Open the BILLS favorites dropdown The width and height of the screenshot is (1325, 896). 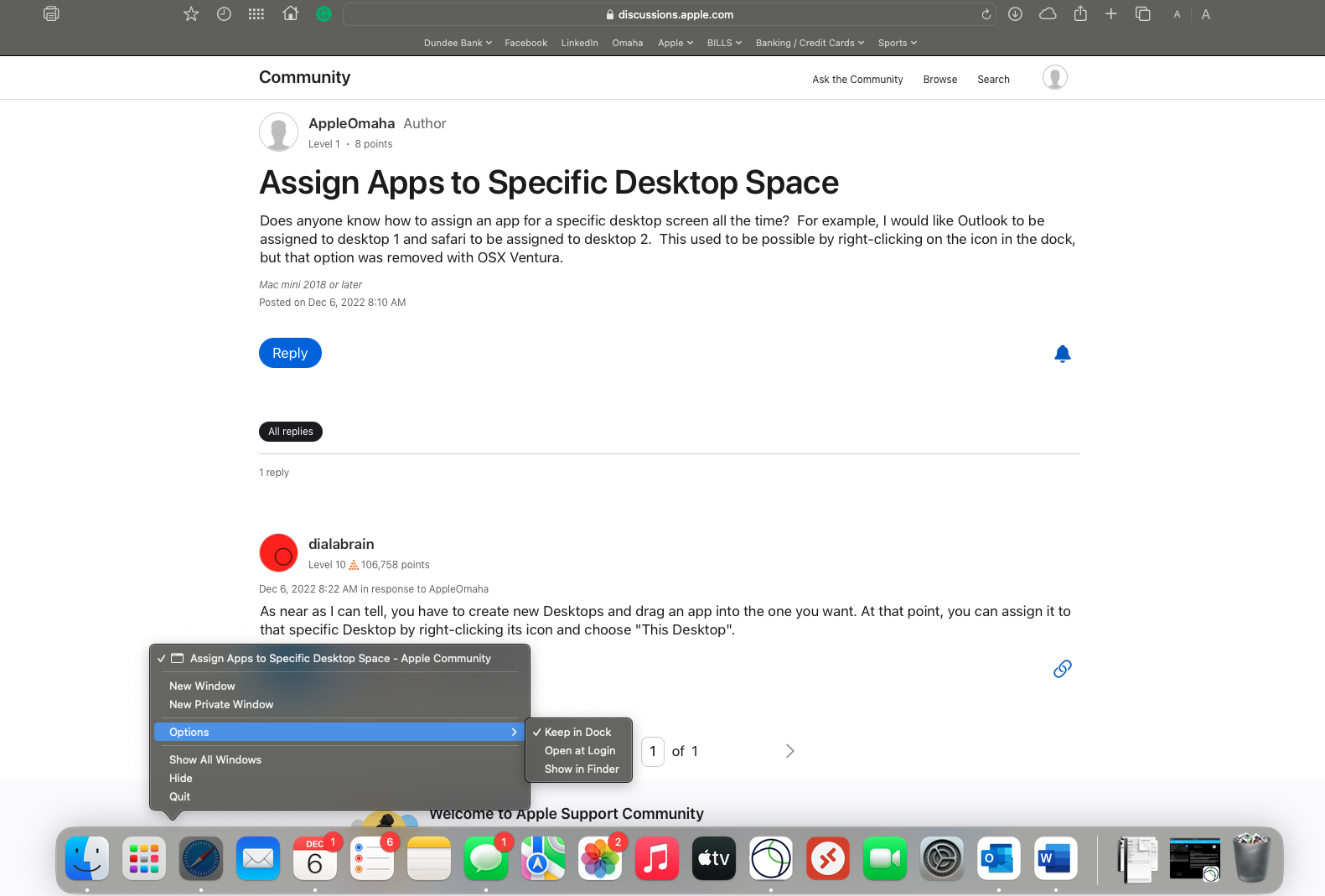click(x=724, y=43)
